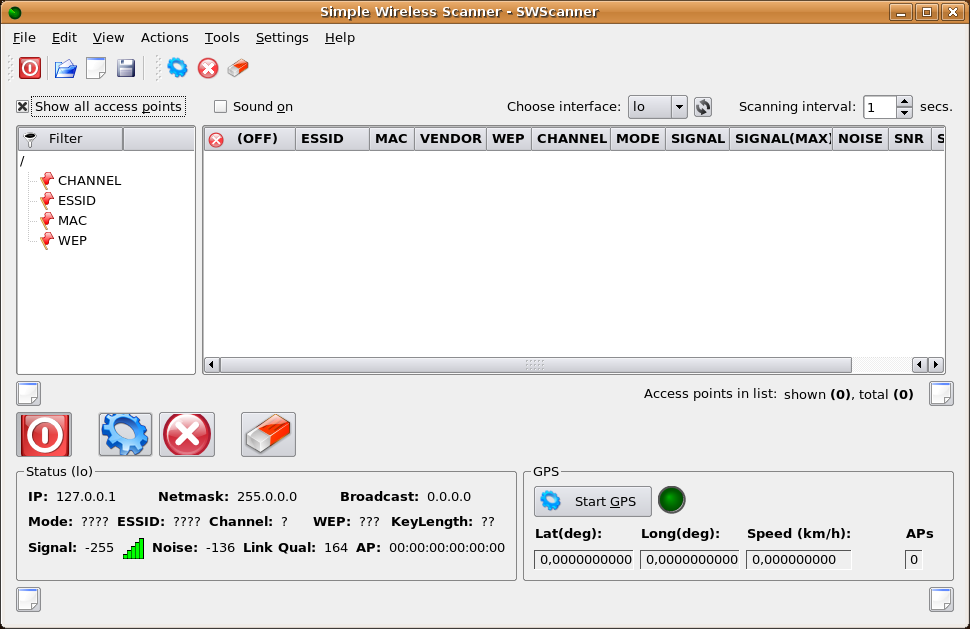The height and width of the screenshot is (629, 970).
Task: Open the Choose interface dropdown
Action: 658,107
